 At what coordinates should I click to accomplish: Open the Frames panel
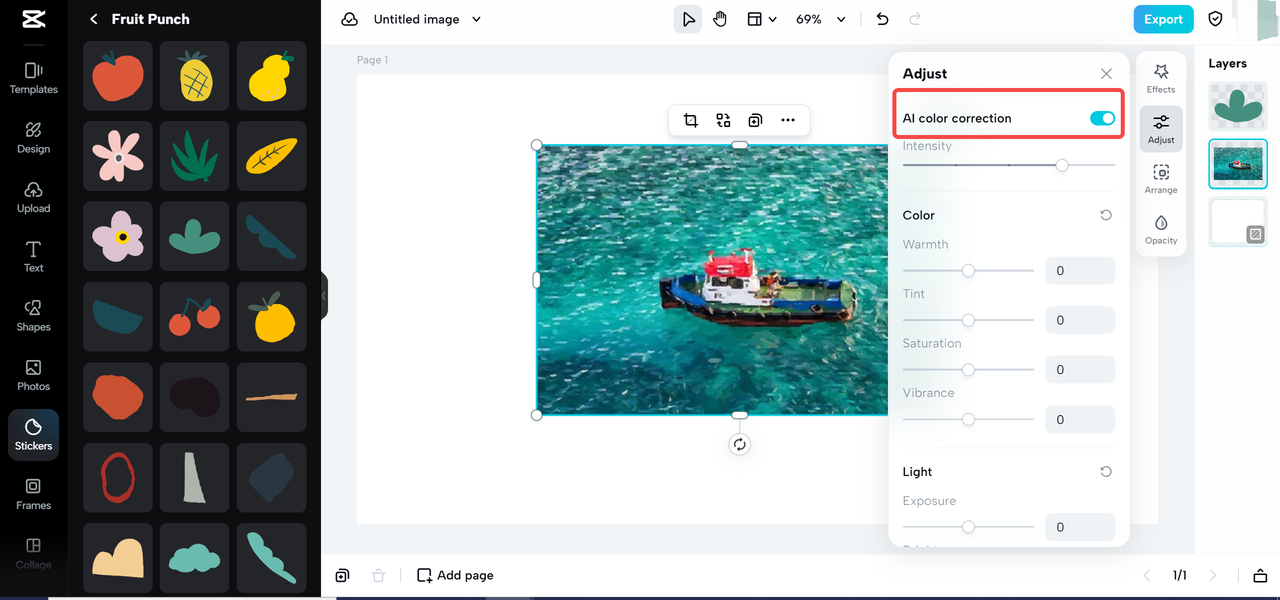coord(33,494)
